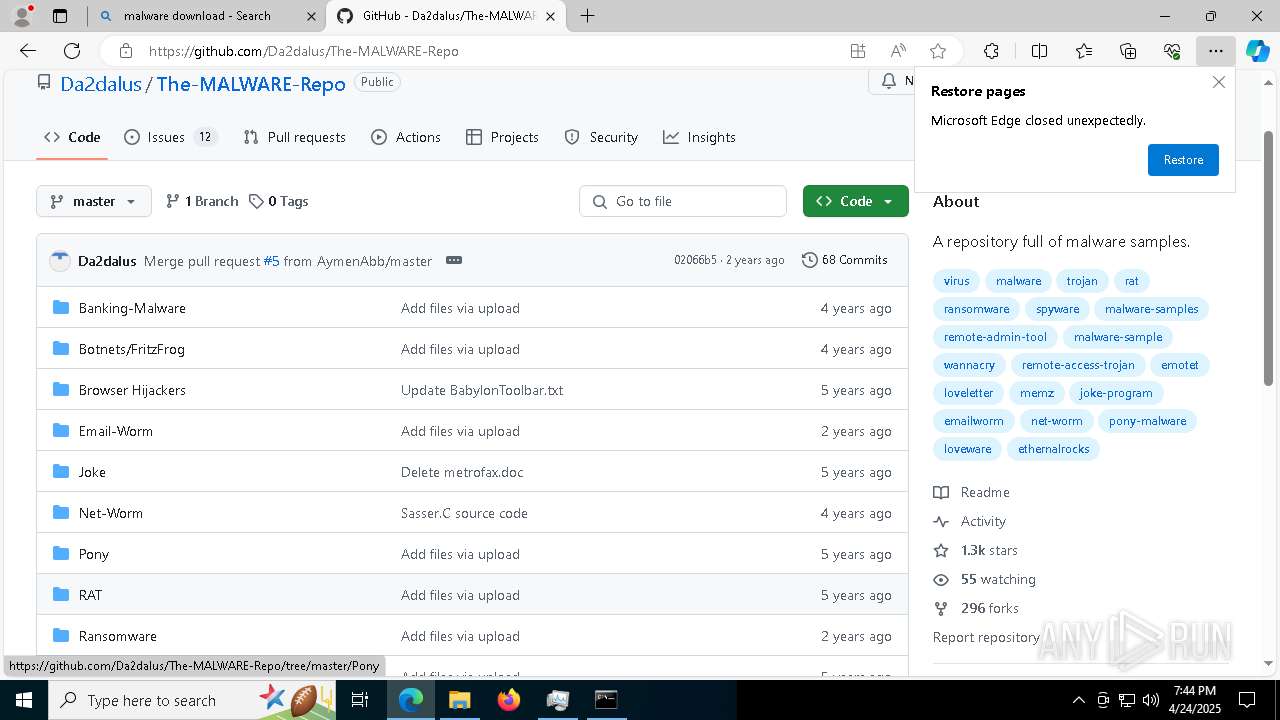
Task: Close the Restore pages popup
Action: [1218, 82]
